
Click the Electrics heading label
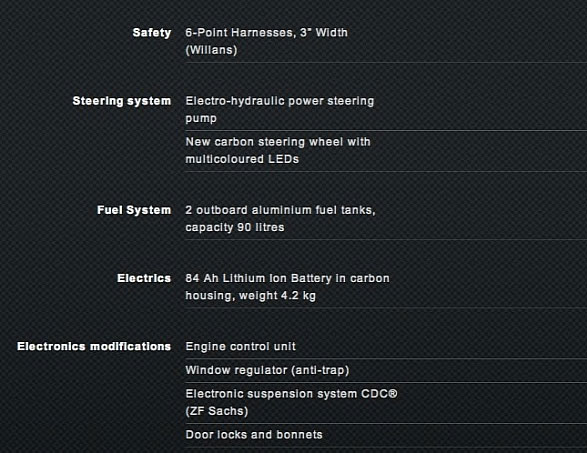point(144,278)
